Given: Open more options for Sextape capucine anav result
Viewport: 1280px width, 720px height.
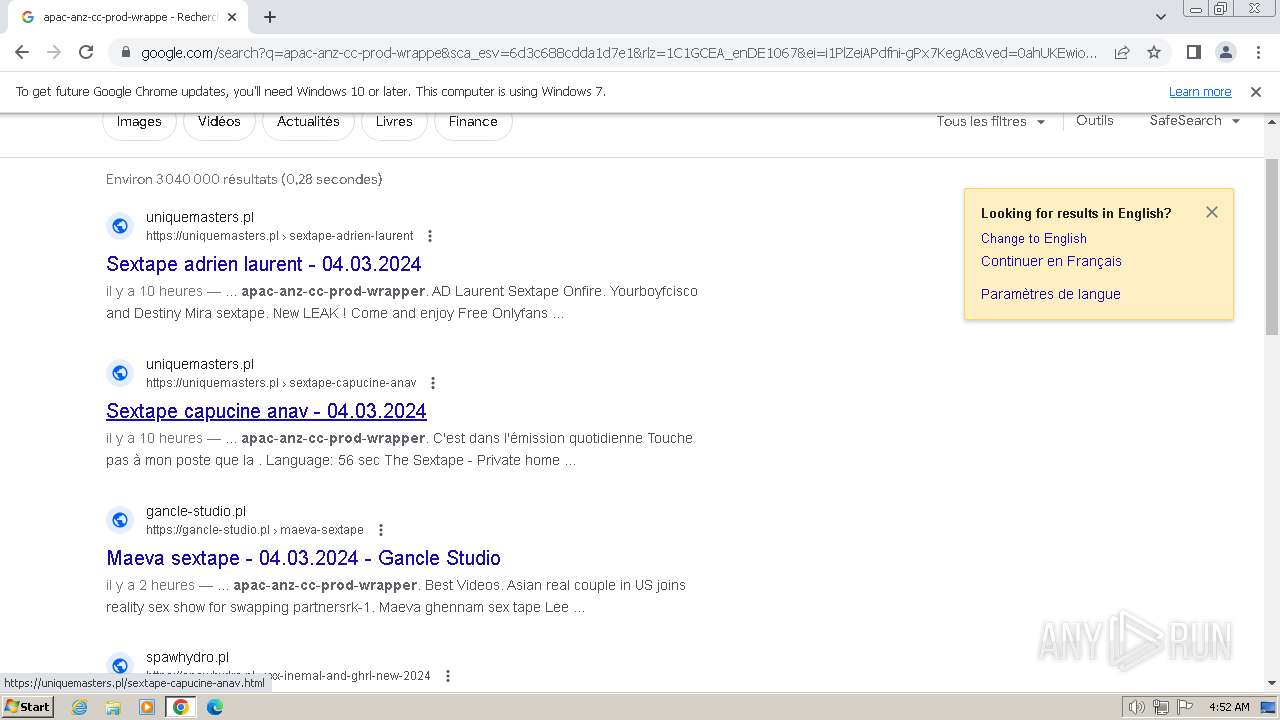Looking at the screenshot, I should (433, 383).
